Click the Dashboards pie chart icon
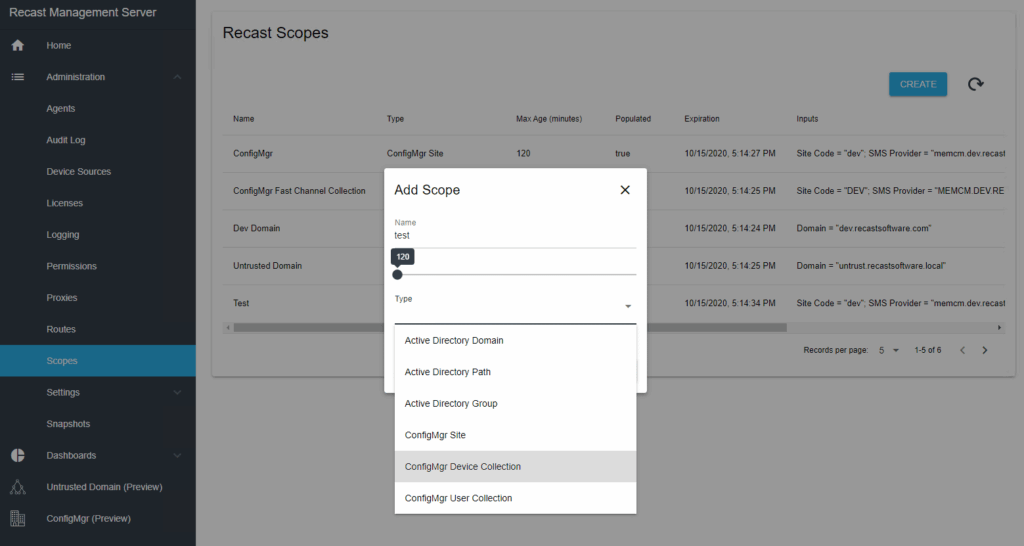The image size is (1024, 546). pyautogui.click(x=17, y=456)
